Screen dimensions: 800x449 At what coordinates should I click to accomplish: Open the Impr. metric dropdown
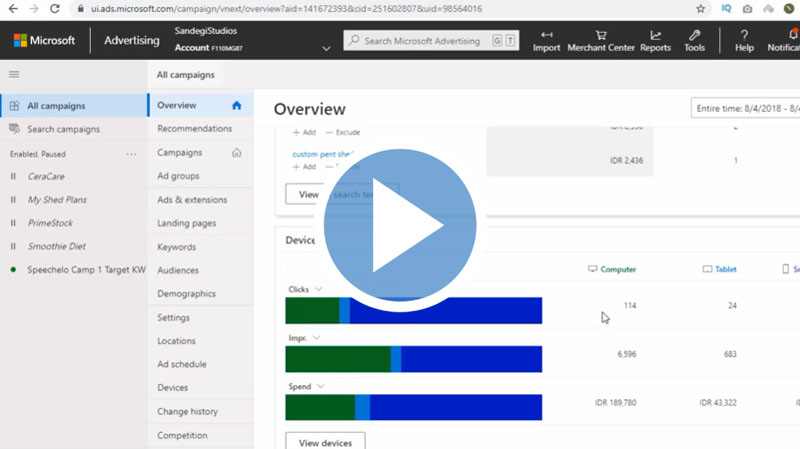316,338
